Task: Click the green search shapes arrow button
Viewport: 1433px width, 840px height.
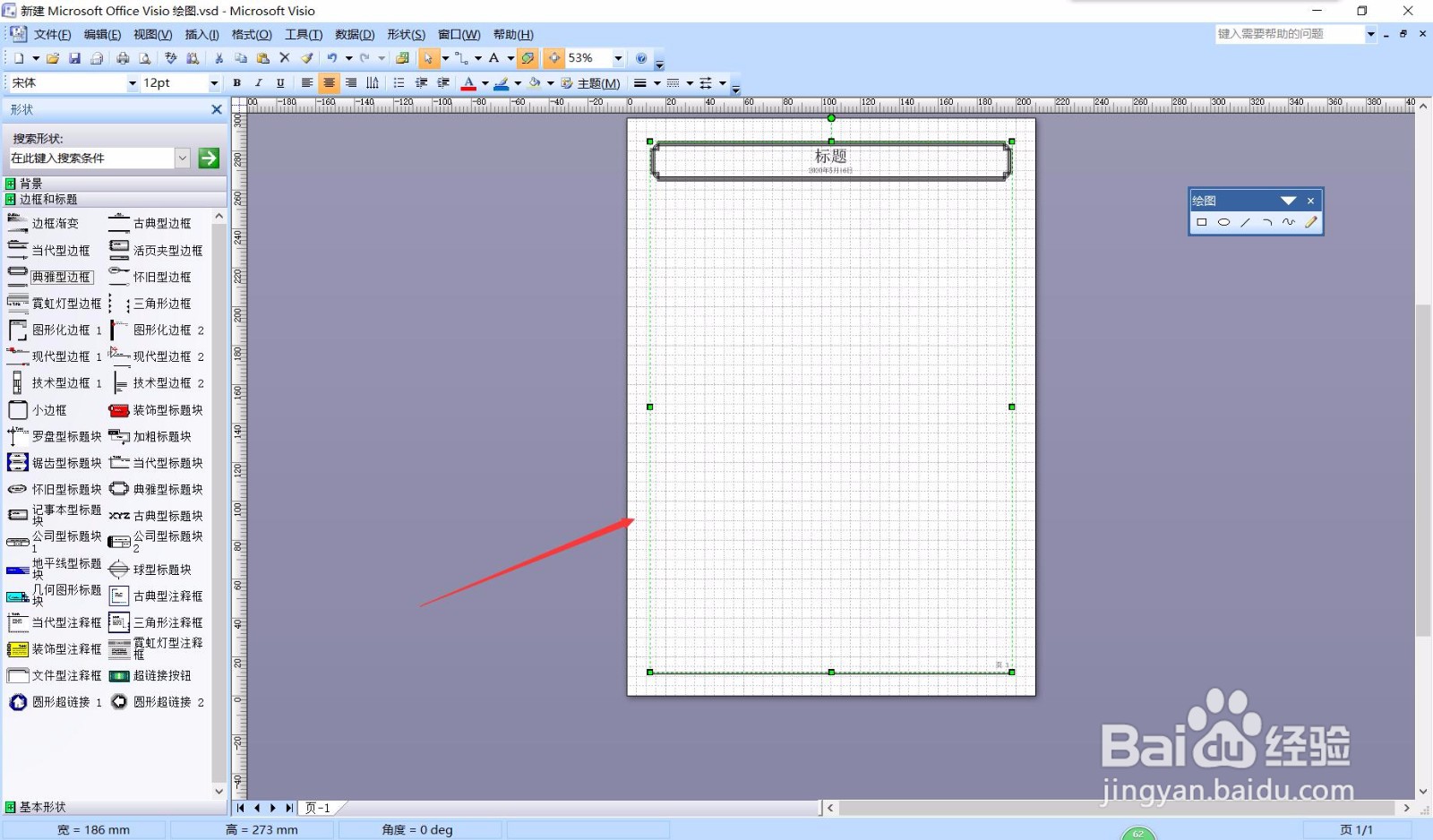Action: click(x=209, y=159)
